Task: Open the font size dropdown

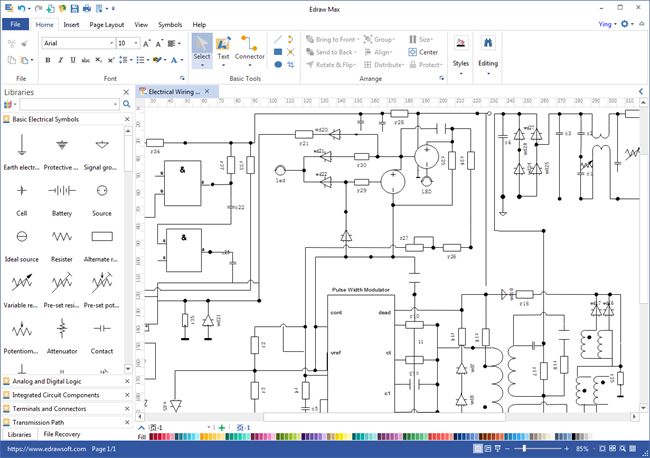Action: (x=136, y=43)
